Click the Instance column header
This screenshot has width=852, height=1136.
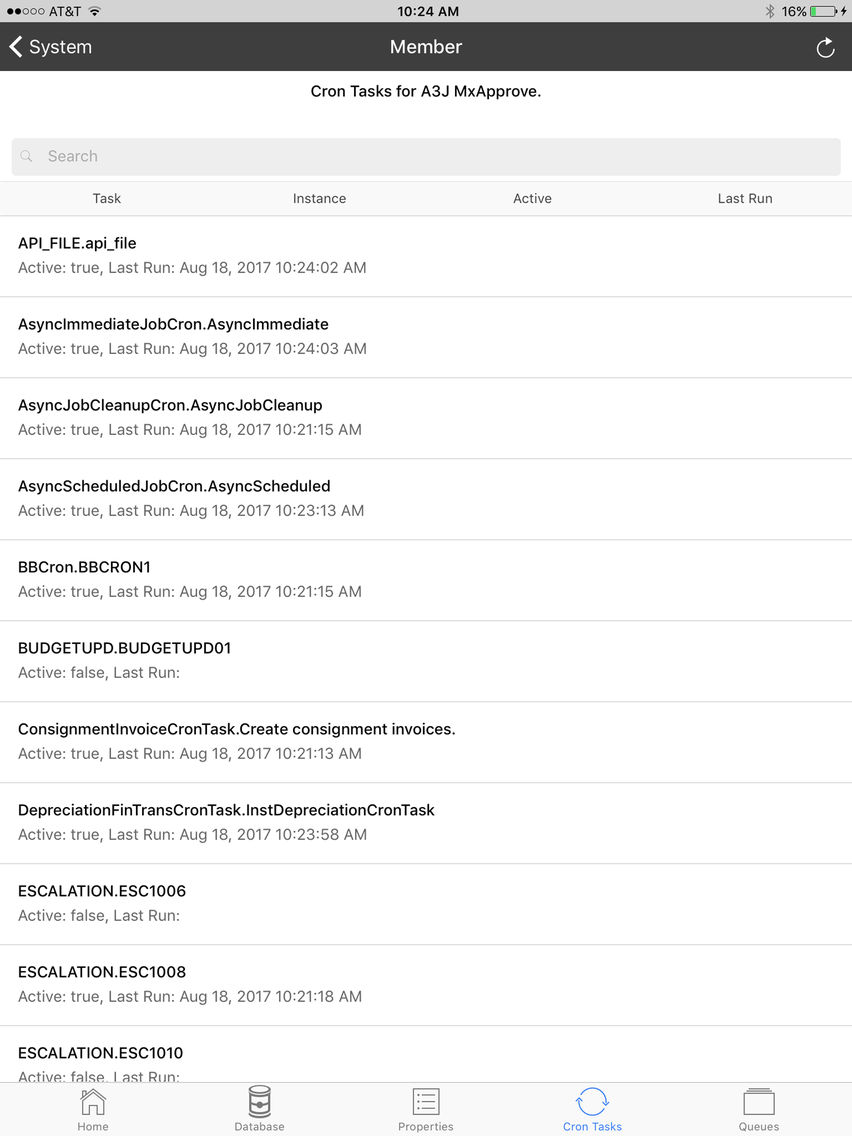tap(320, 199)
